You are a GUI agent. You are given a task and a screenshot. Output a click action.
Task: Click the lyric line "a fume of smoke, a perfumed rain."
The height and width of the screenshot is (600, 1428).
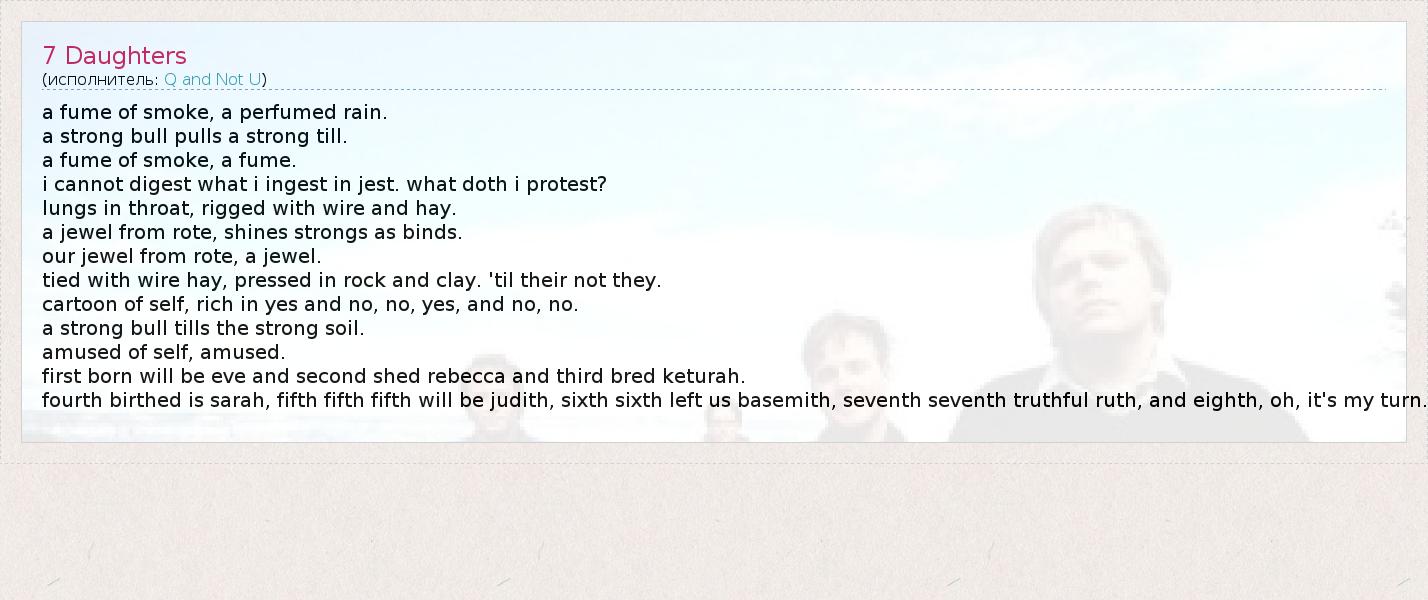214,112
